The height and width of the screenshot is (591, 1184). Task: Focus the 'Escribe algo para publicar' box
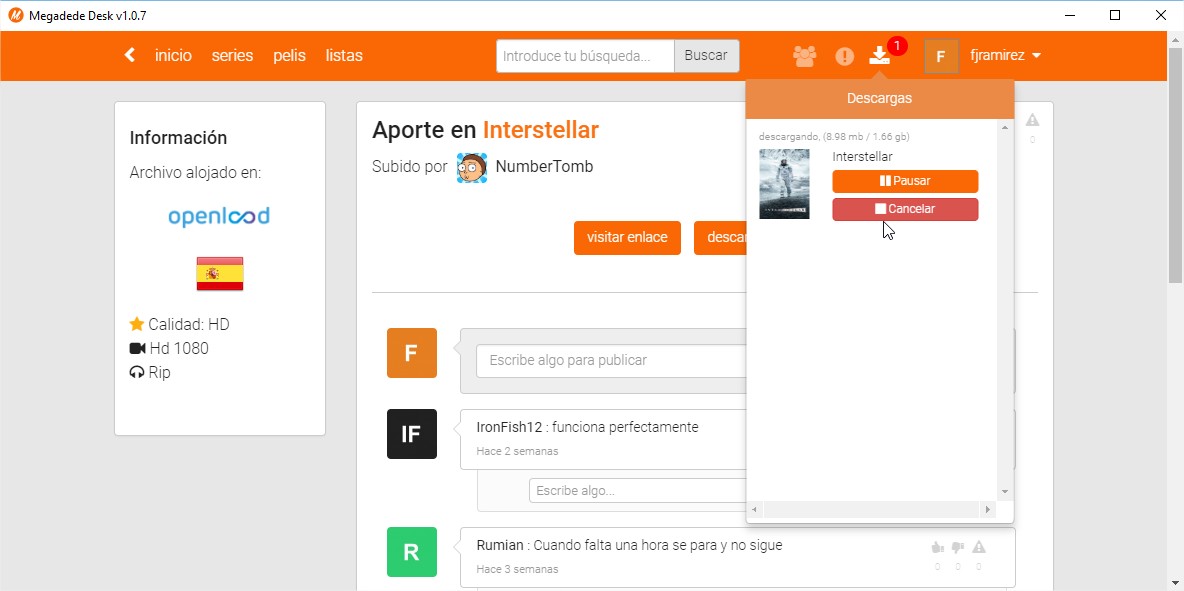(612, 361)
